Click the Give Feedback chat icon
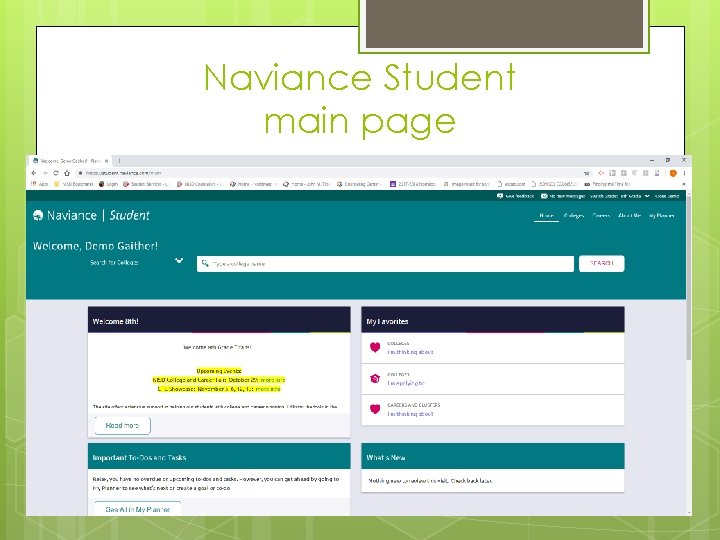Image resolution: width=720 pixels, height=540 pixels. [x=500, y=196]
